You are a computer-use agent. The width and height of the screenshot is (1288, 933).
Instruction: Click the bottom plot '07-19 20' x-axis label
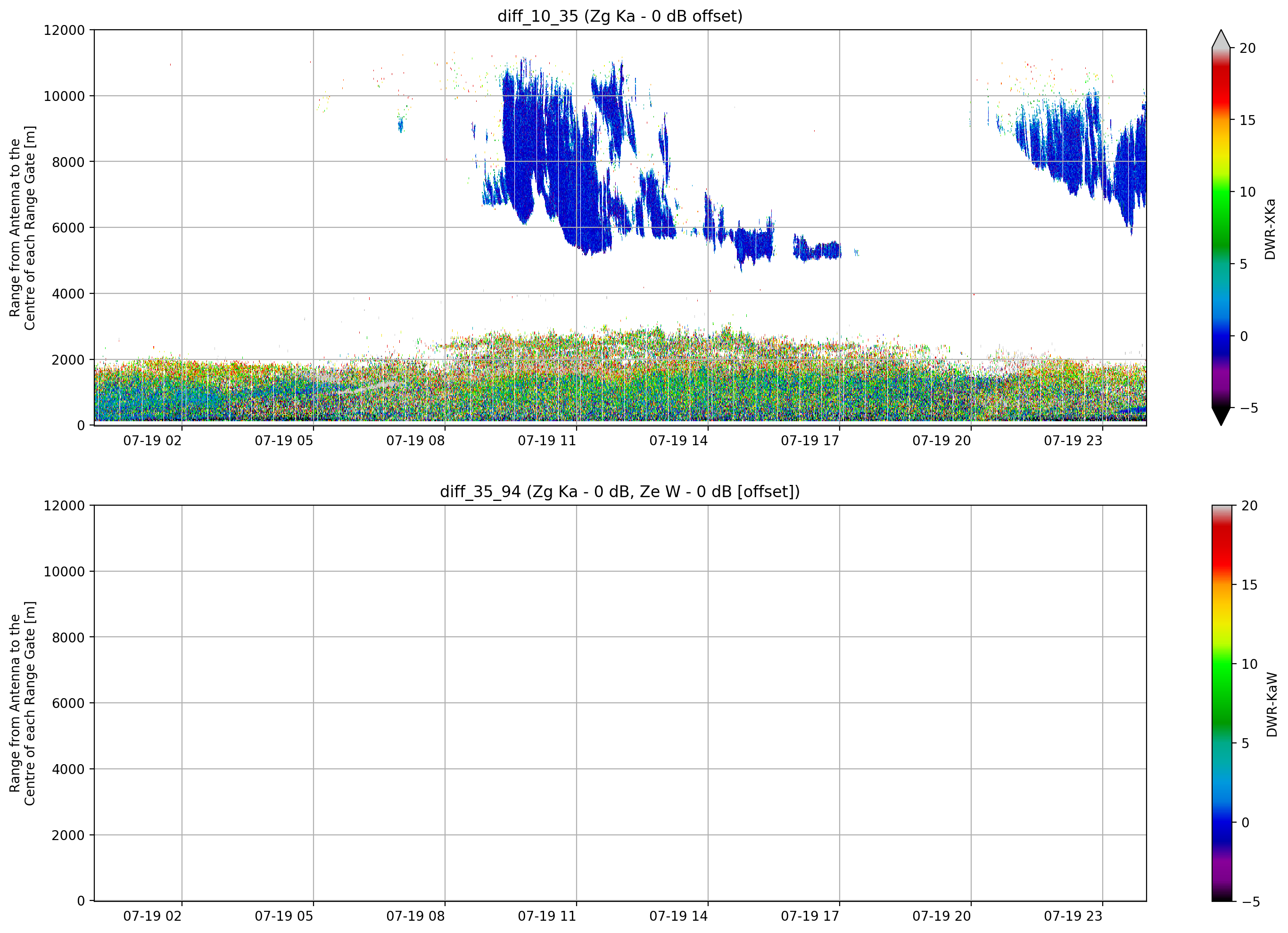point(941,916)
